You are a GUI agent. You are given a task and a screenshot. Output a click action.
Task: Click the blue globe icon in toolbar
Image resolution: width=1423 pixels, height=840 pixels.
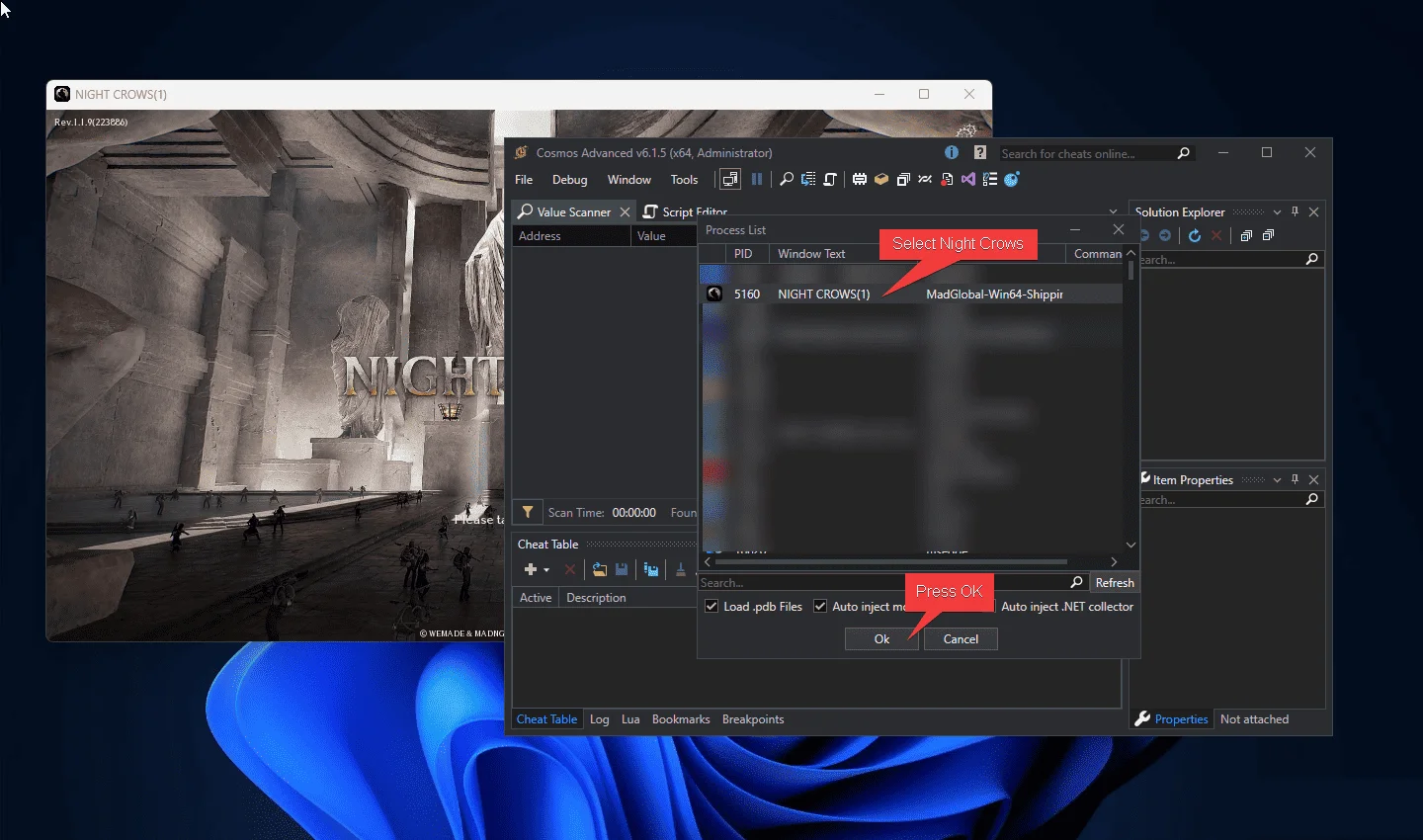point(1012,179)
